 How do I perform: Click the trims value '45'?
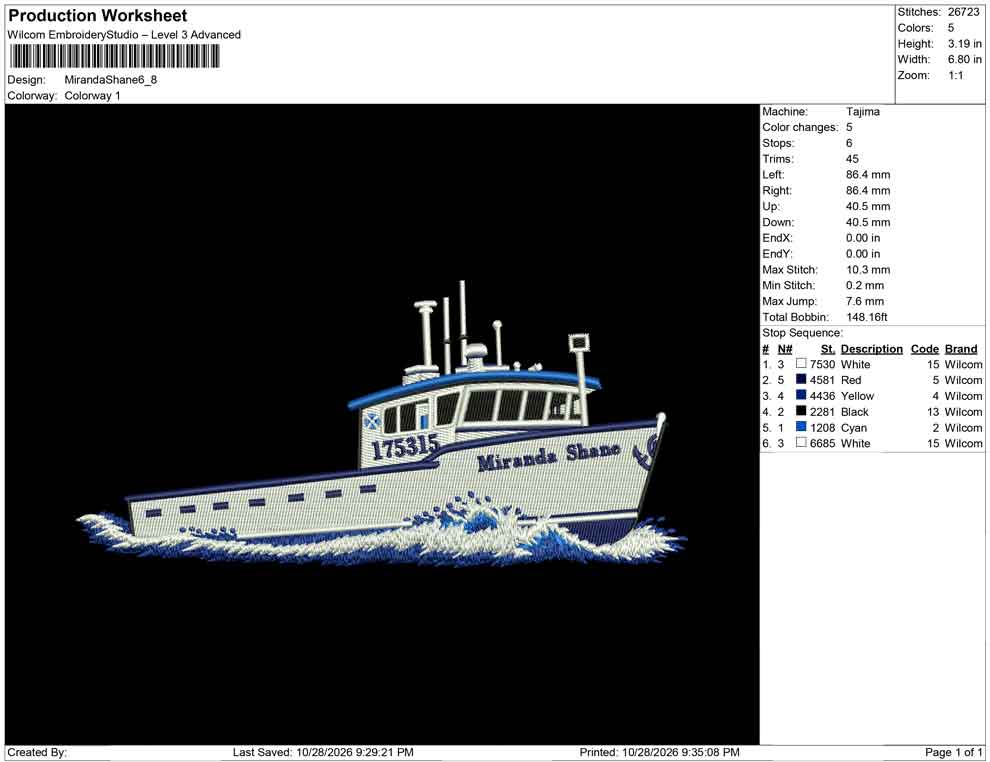pos(852,159)
